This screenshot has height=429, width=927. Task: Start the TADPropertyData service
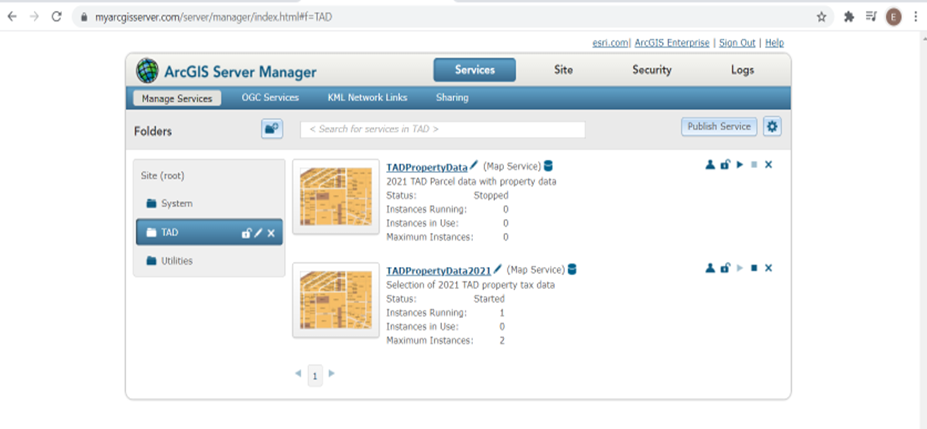pos(740,165)
